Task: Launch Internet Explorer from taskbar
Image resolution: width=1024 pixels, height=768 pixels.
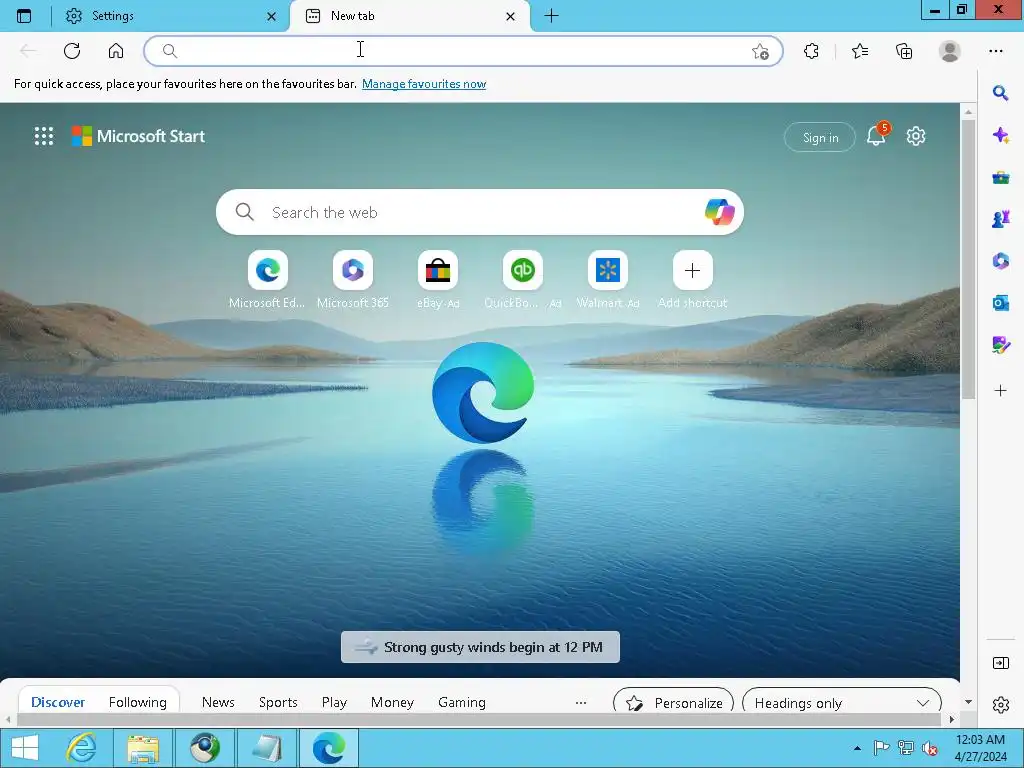Action: tap(82, 748)
